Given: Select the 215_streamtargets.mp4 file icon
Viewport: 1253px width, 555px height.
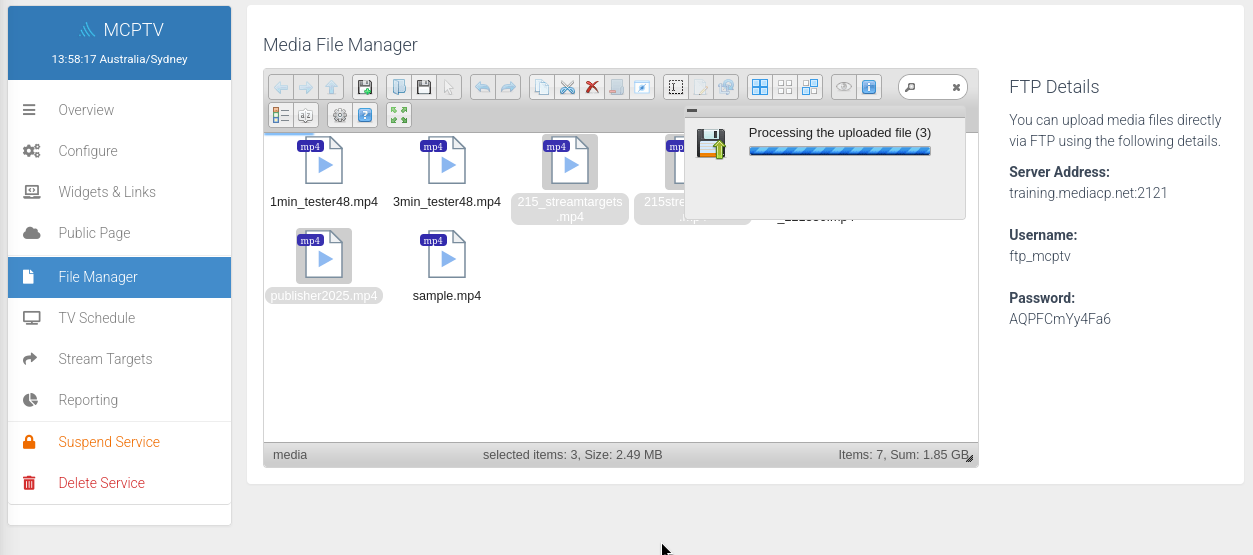Looking at the screenshot, I should click(570, 162).
